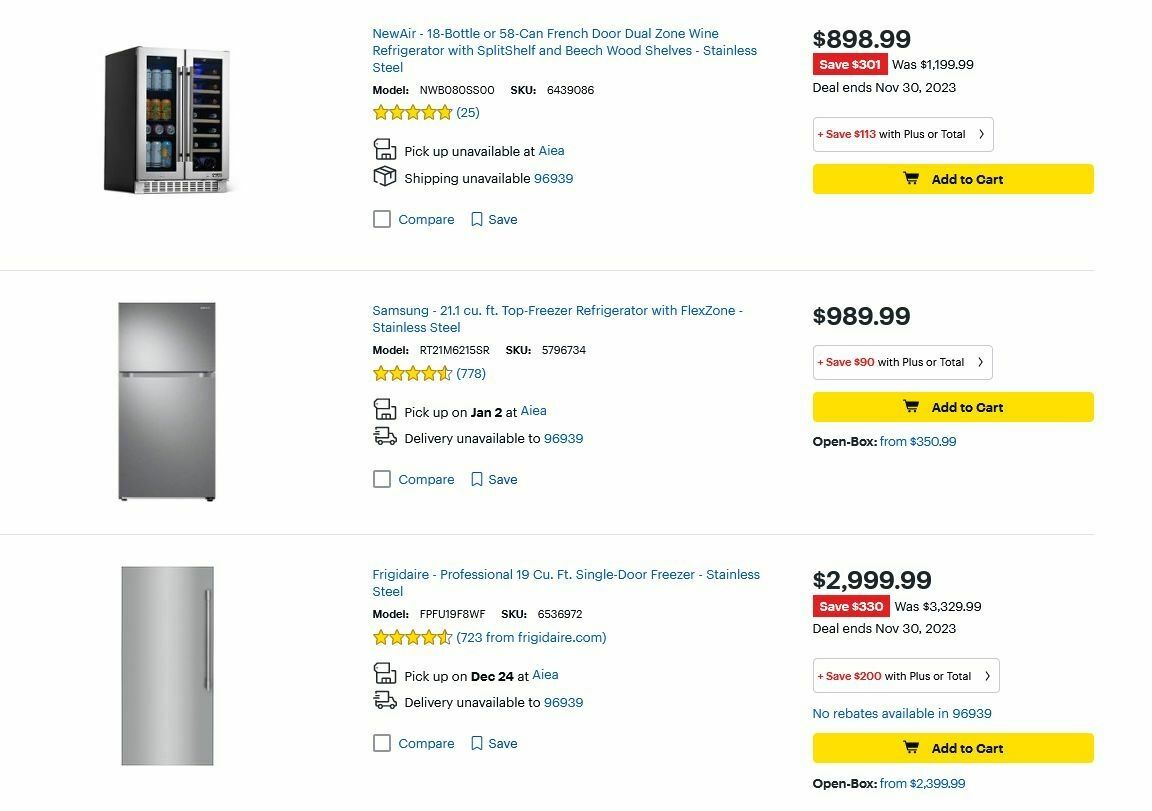Click the shipping box icon near "Shipping unavailable"
The image size is (1152, 811).
[384, 177]
